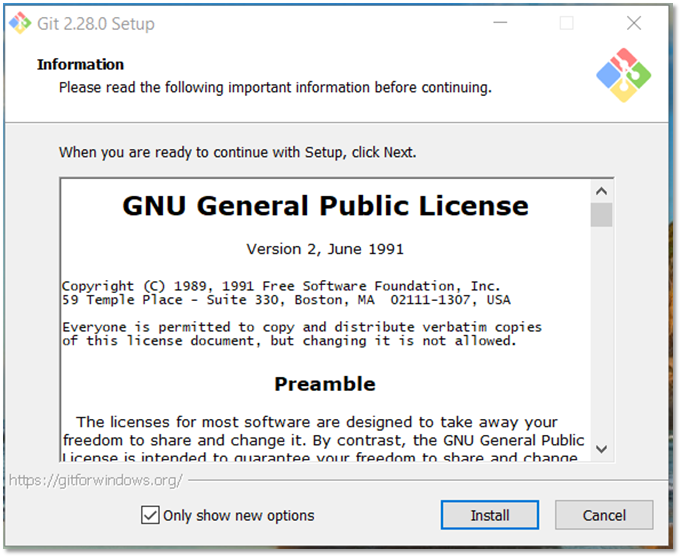Click the 'Everyone is permitted to copy' line
The height and width of the screenshot is (558, 682).
[x=302, y=327]
